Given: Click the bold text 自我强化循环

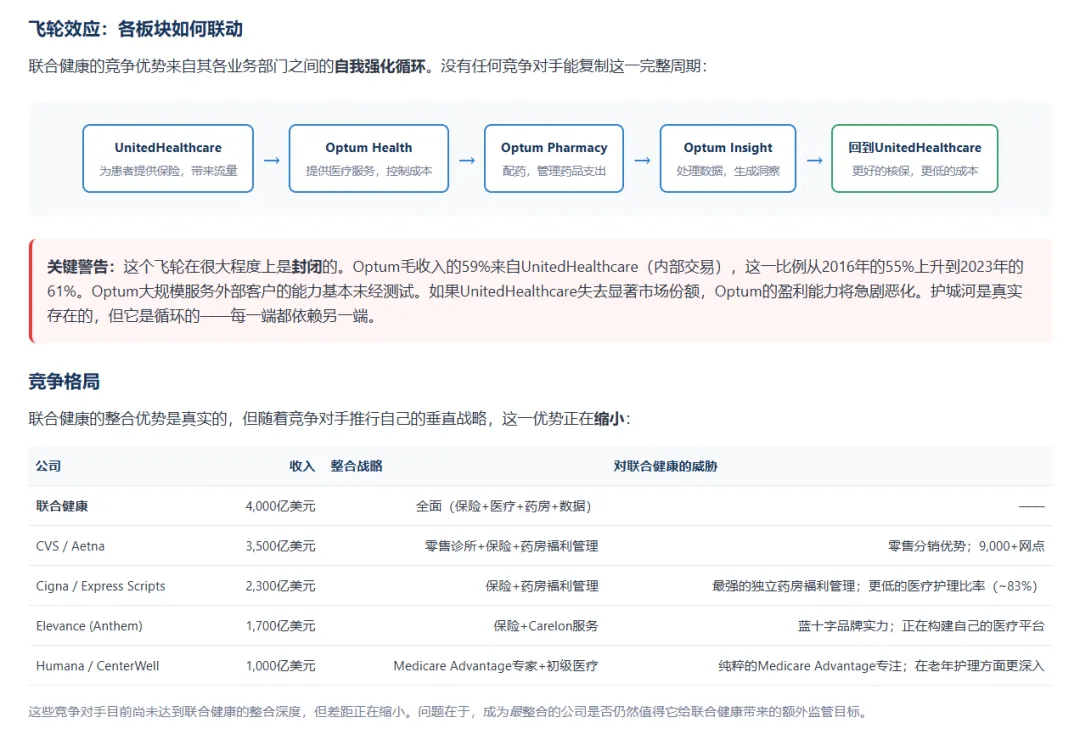Looking at the screenshot, I should pos(380,66).
